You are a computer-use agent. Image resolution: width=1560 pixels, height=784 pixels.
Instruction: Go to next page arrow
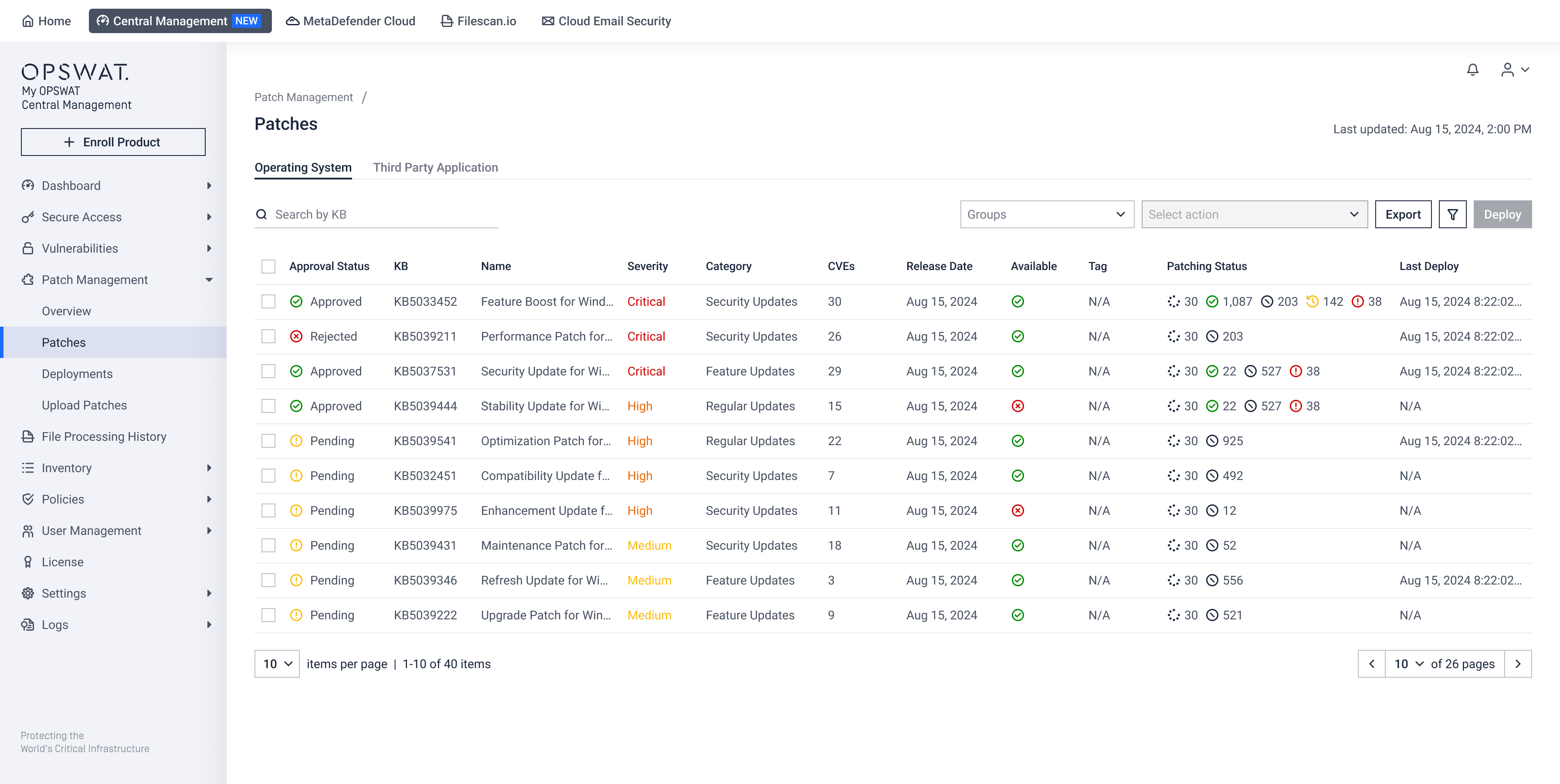point(1518,664)
